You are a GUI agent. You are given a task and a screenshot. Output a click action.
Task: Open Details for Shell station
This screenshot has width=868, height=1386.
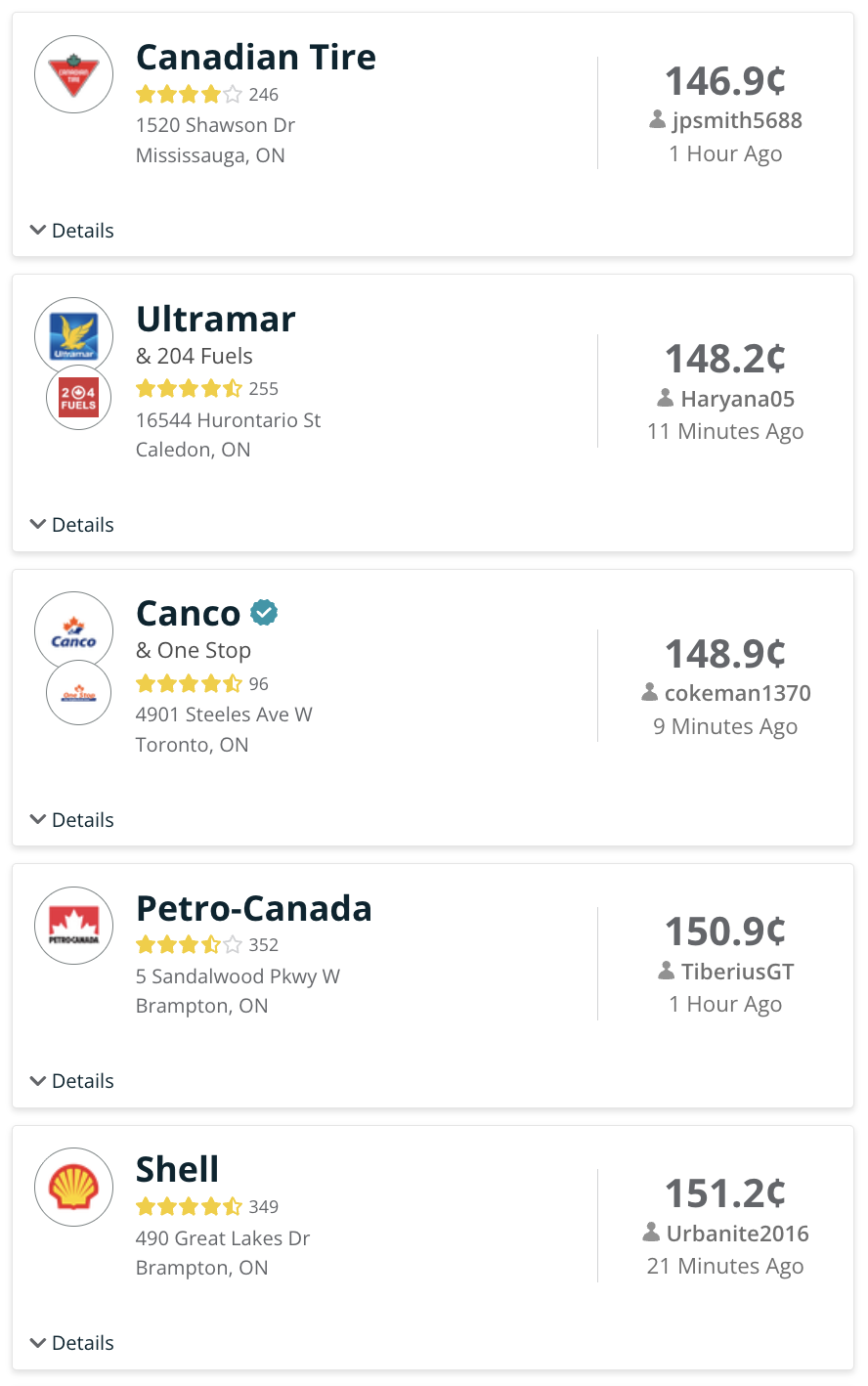click(72, 1343)
